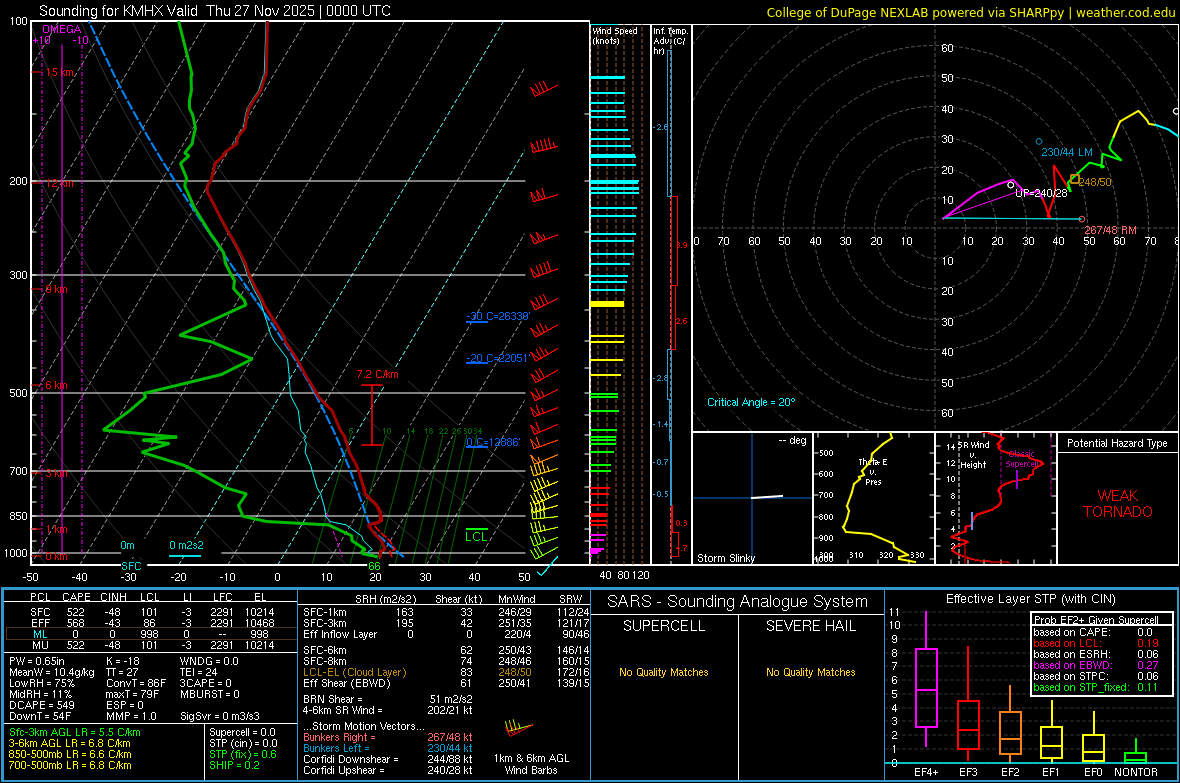Click the ConvT = 86F value
The width and height of the screenshot is (1180, 783).
pyautogui.click(x=136, y=684)
